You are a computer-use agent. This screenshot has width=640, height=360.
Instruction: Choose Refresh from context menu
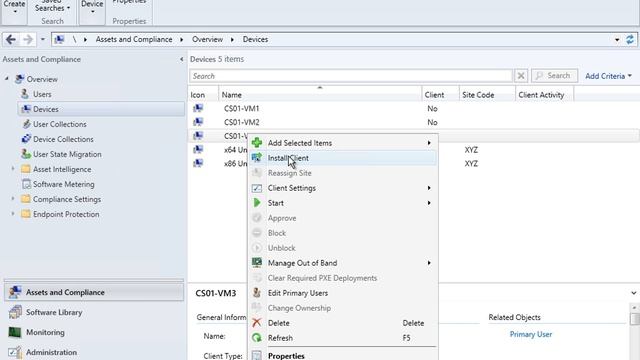click(x=343, y=338)
